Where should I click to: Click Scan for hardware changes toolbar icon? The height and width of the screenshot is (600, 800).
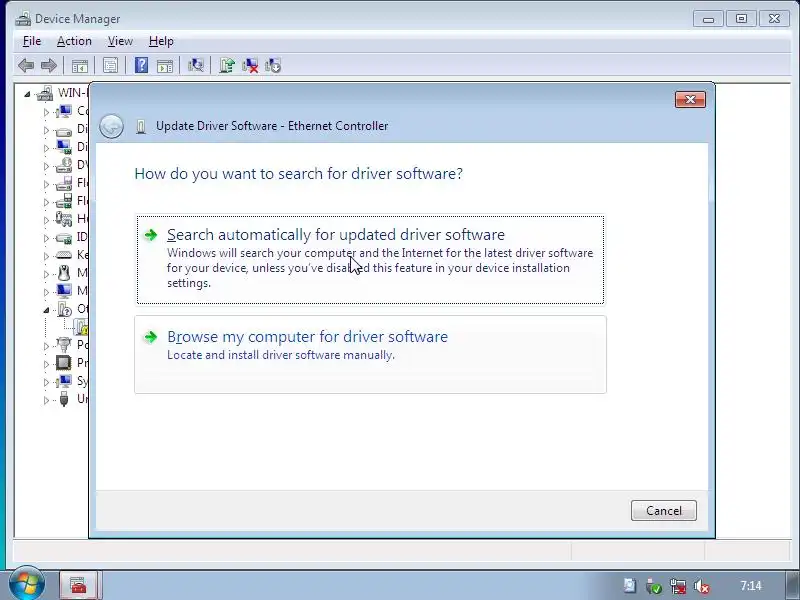195,65
